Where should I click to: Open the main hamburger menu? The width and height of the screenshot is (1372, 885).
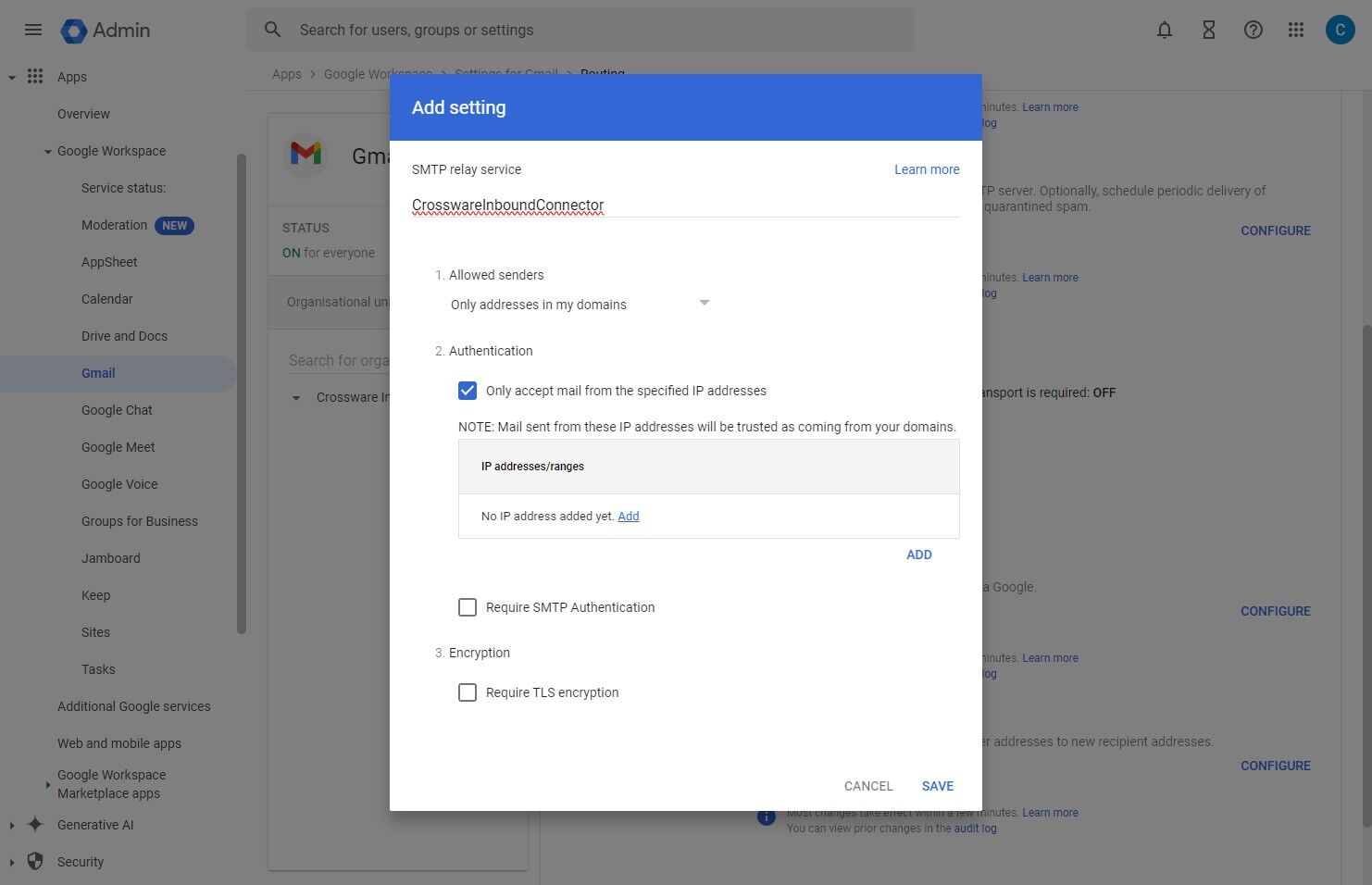pyautogui.click(x=33, y=30)
